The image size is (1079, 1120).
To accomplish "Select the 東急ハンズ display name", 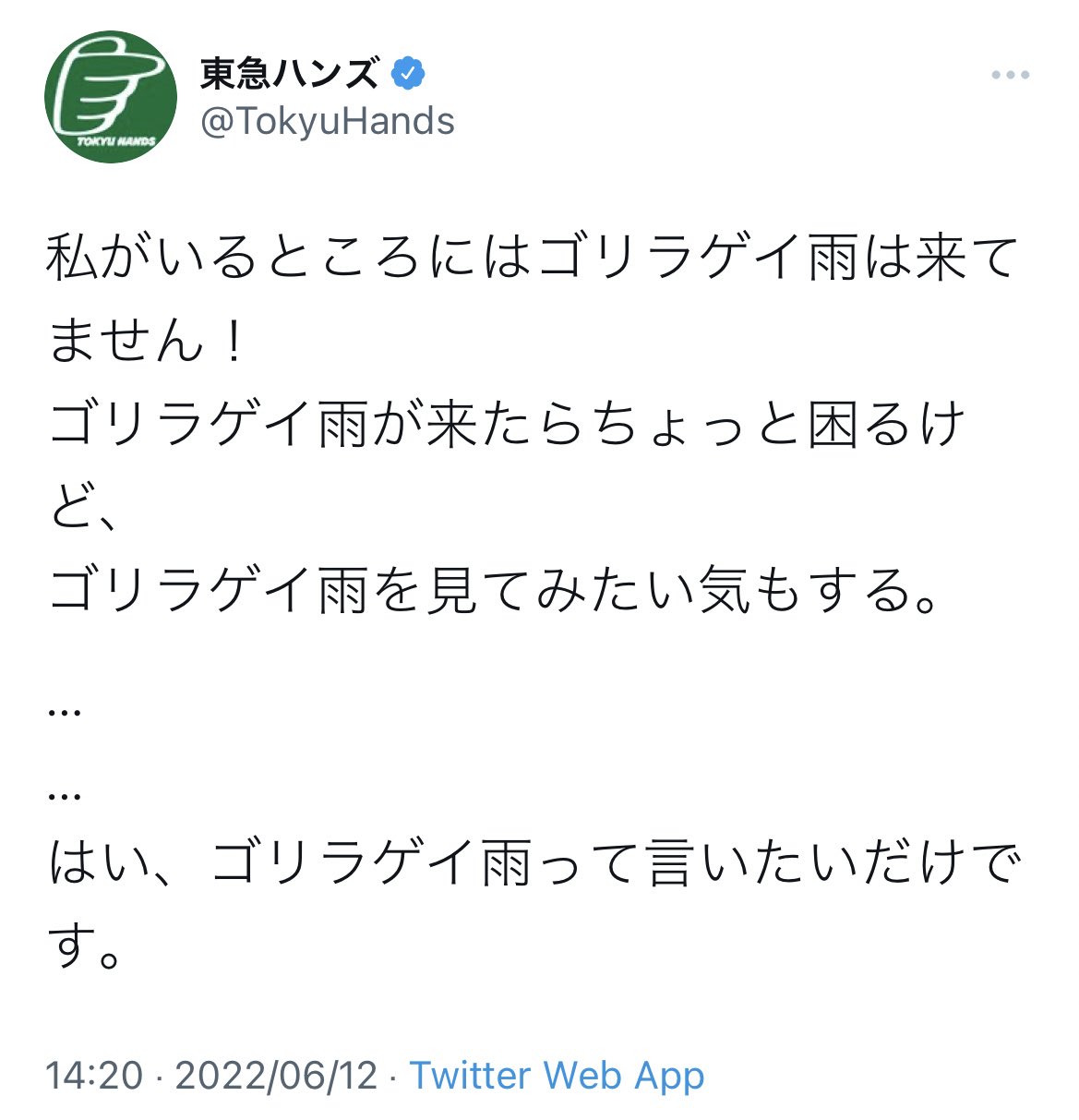I will (x=290, y=73).
